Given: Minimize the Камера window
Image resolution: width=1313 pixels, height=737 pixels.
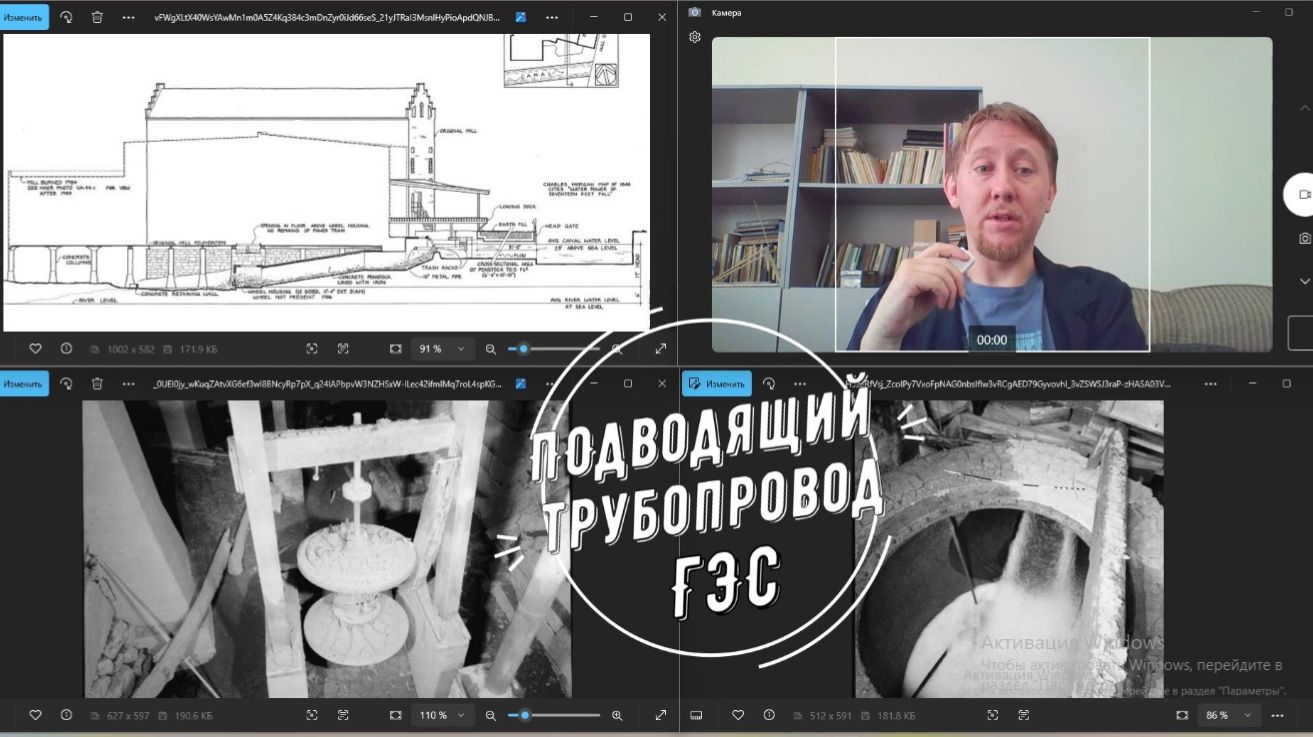Looking at the screenshot, I should (1257, 11).
